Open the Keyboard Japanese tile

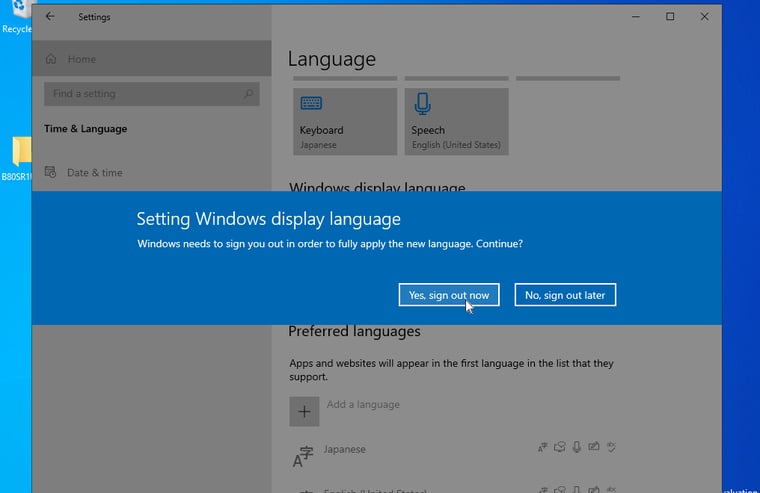(x=345, y=121)
